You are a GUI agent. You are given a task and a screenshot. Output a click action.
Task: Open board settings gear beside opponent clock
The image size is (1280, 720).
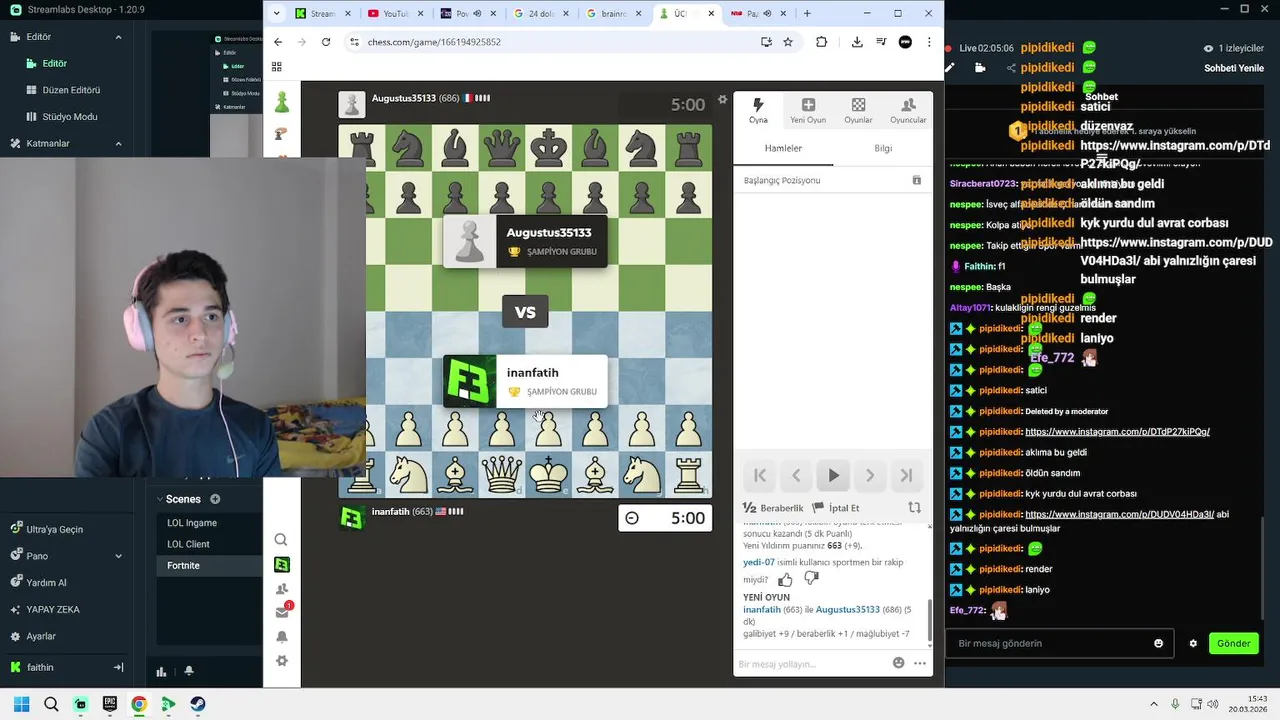(722, 100)
